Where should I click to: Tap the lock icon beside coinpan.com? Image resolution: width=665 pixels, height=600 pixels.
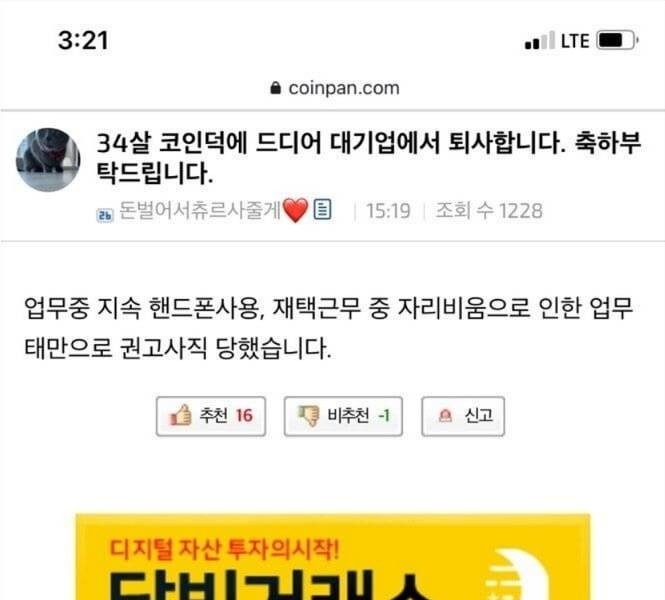coord(275,88)
